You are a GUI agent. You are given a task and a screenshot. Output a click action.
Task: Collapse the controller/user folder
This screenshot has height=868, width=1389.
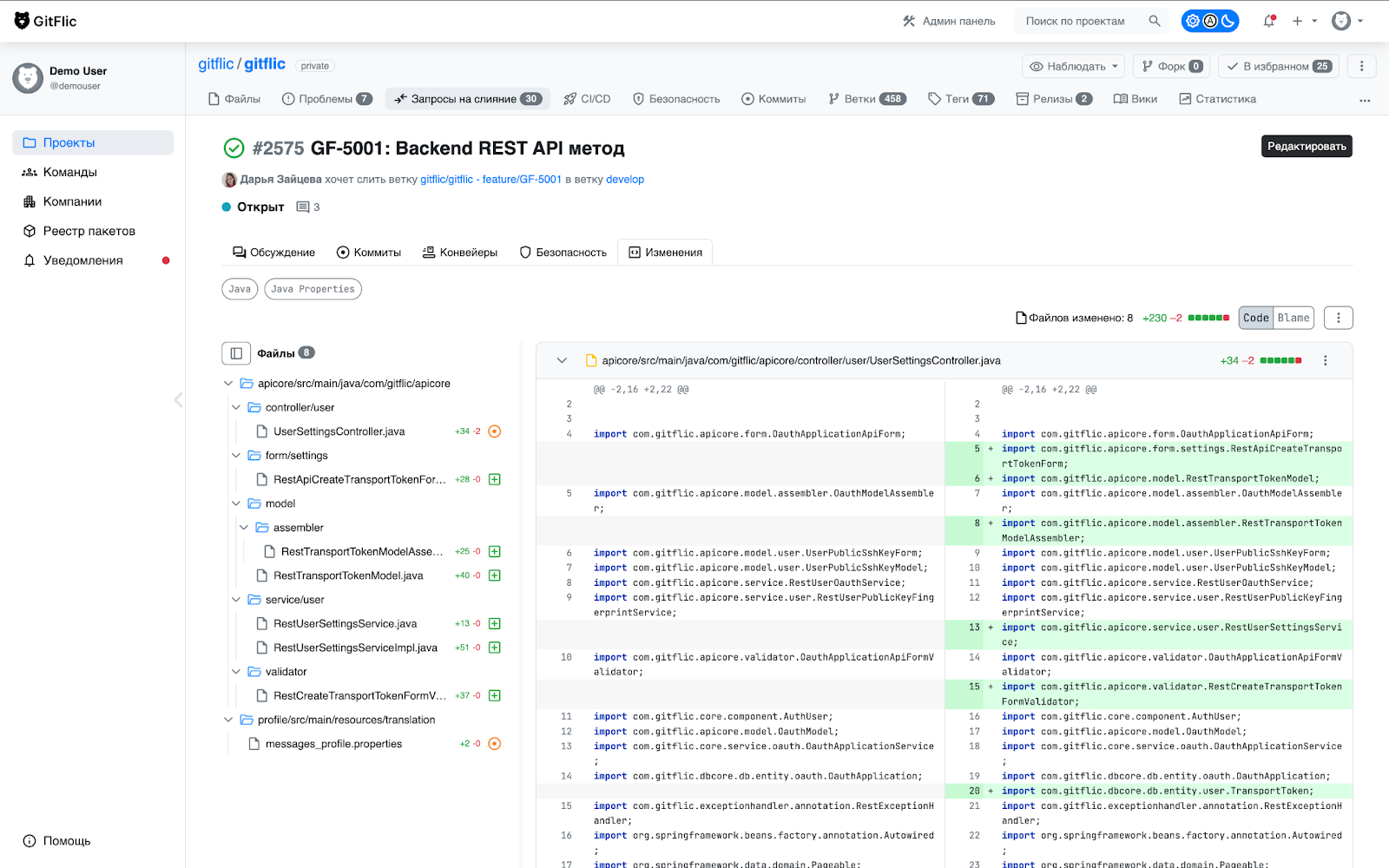point(236,407)
